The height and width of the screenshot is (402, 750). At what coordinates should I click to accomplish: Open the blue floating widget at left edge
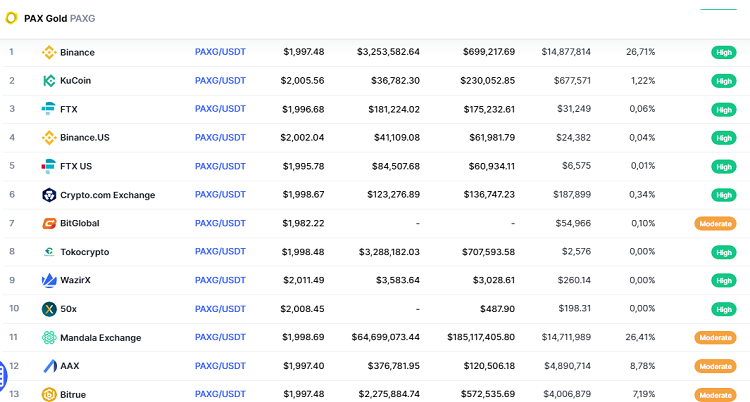coord(3,376)
